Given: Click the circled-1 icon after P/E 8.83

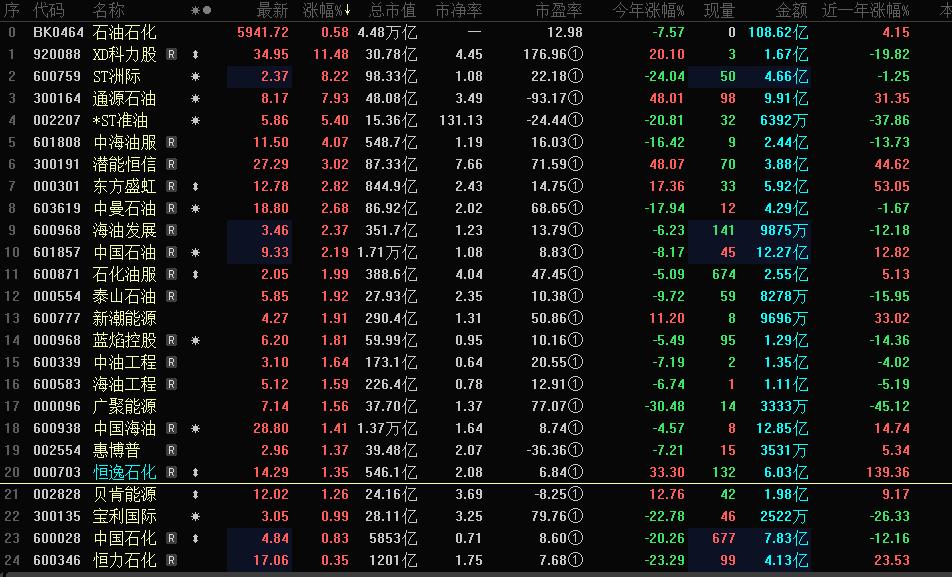Looking at the screenshot, I should pos(576,252).
